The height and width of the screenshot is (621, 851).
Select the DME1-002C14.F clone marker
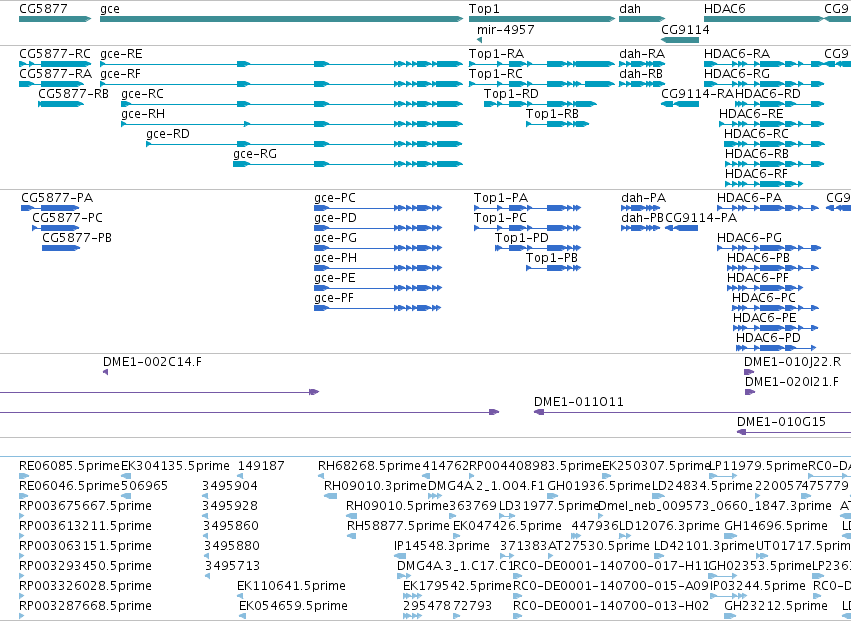pyautogui.click(x=105, y=372)
